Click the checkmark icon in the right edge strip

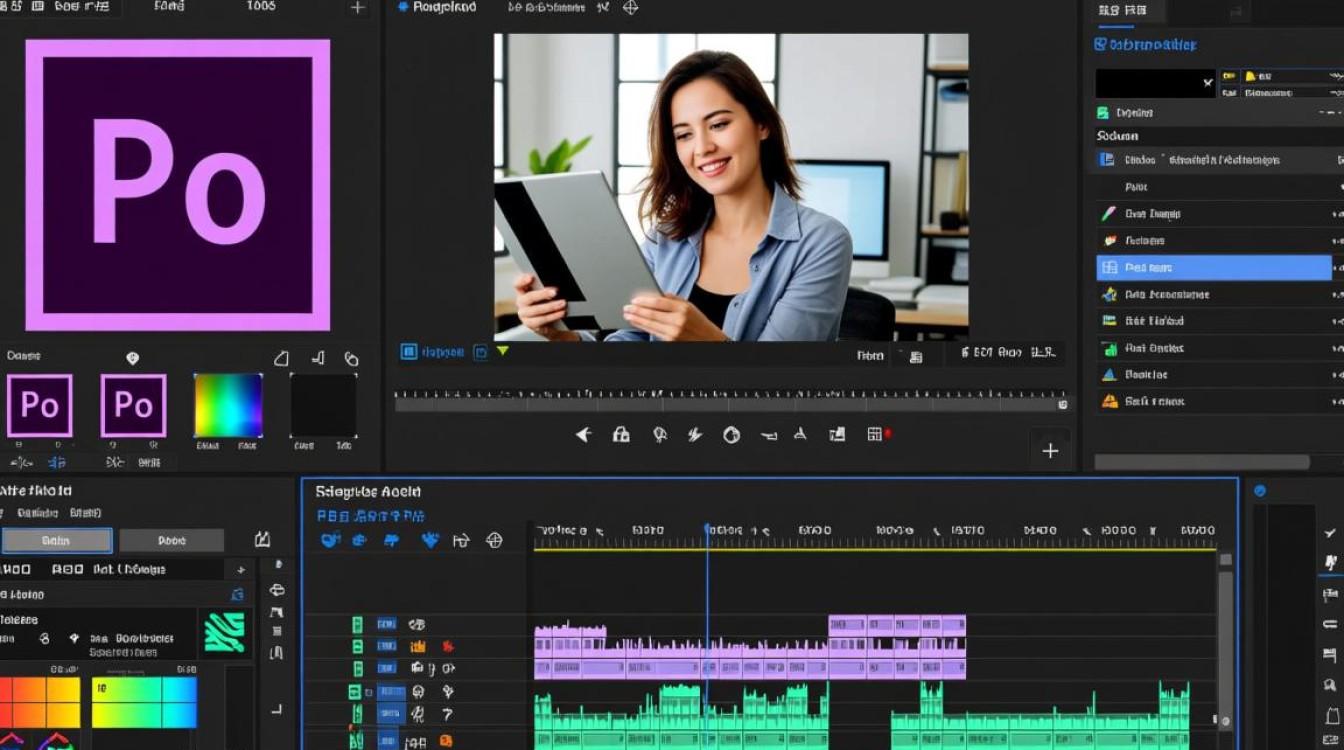click(1330, 534)
